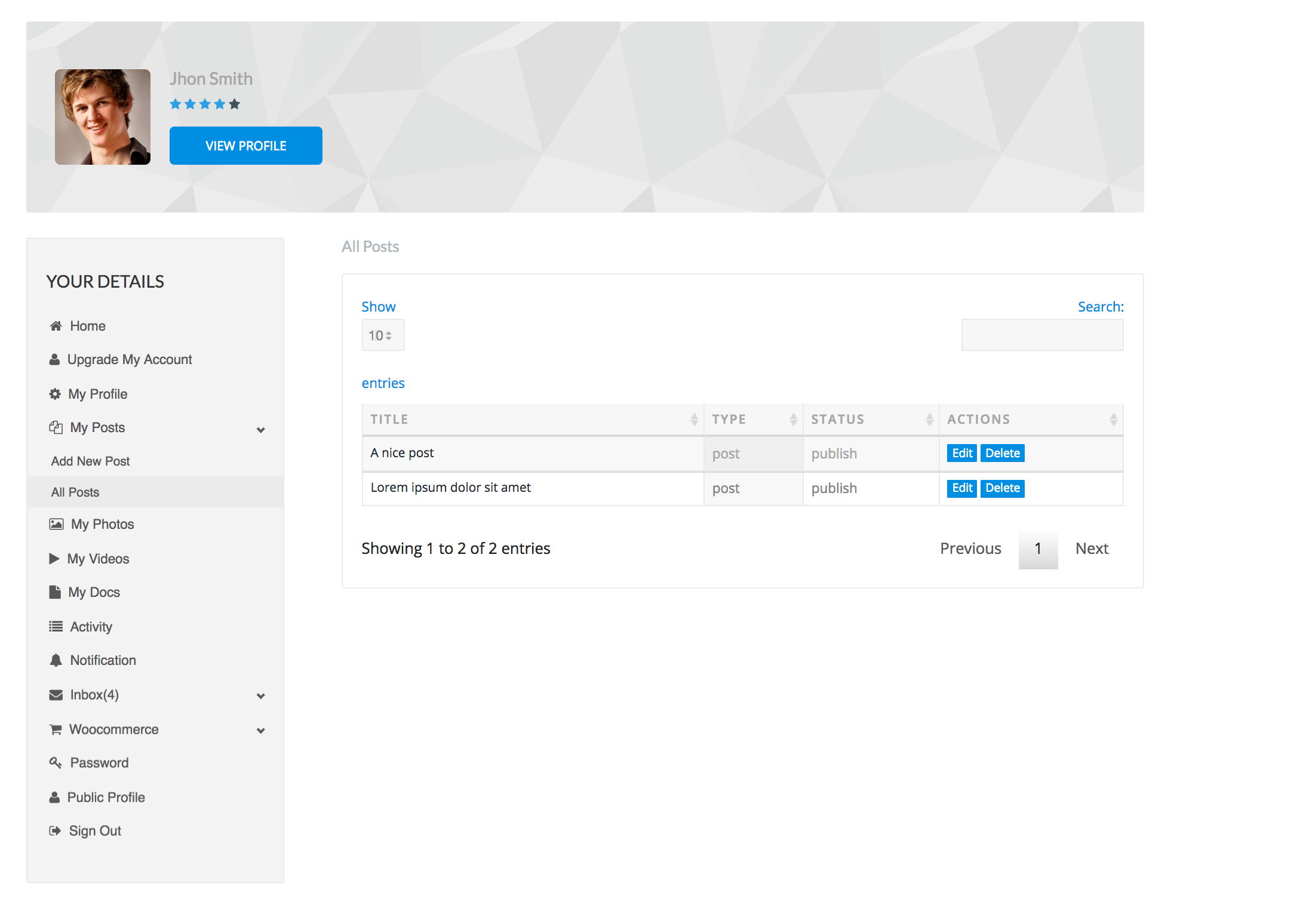Open Notification via the bell icon
The height and width of the screenshot is (924, 1309).
tap(55, 660)
